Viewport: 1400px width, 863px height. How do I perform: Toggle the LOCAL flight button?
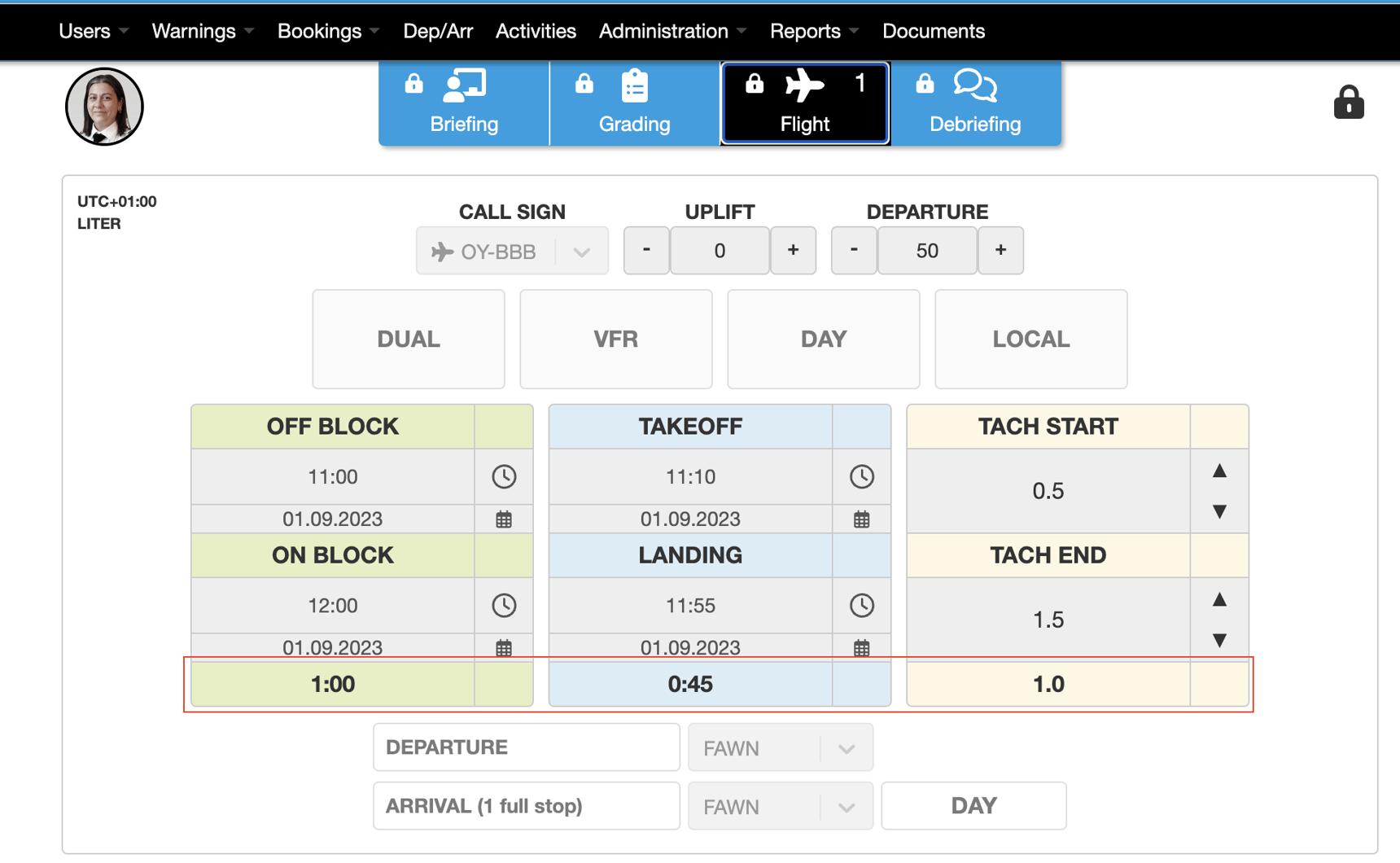(1030, 339)
